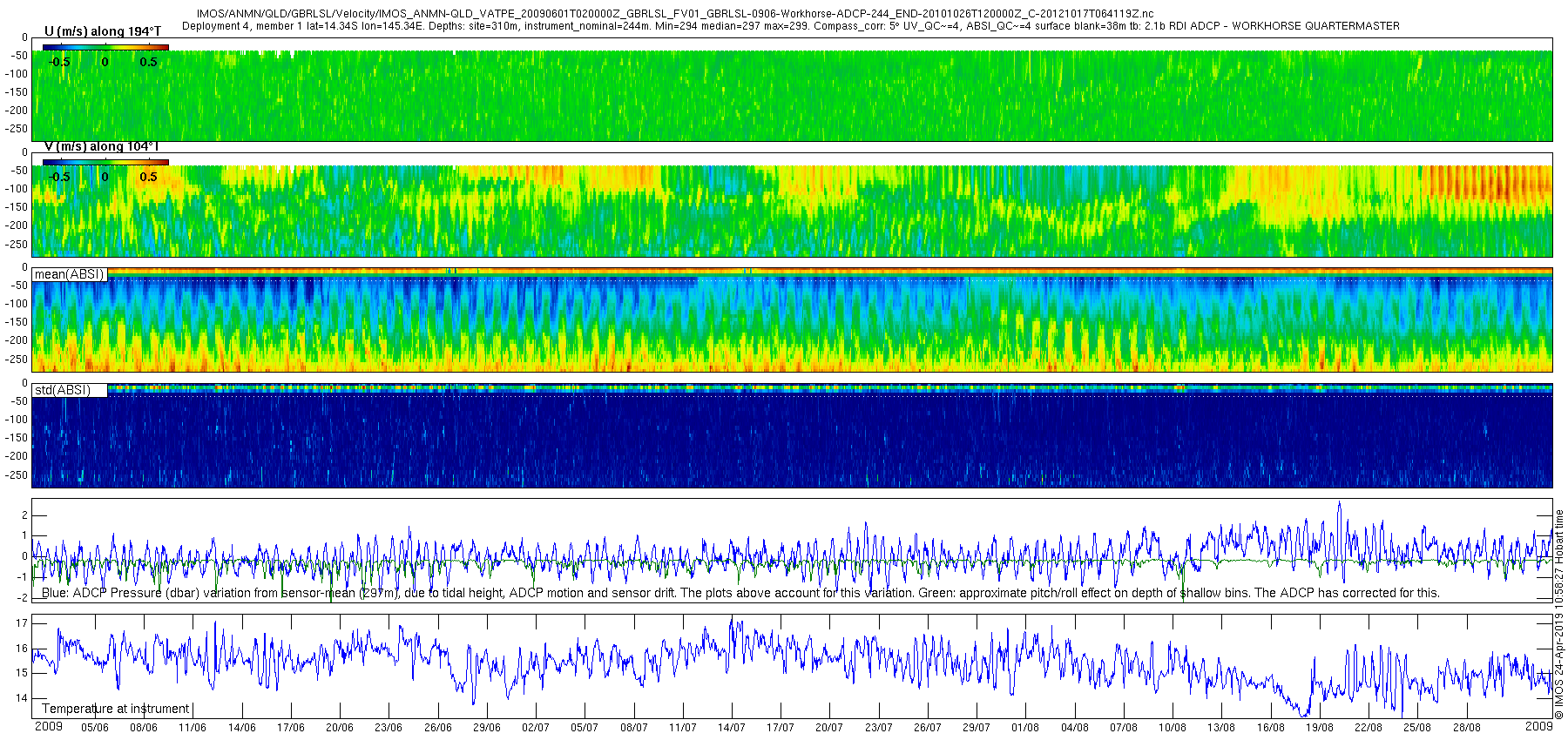Viewport: 1568px width, 740px height.
Task: Click the 2009 year label at left of axis
Action: tap(48, 726)
